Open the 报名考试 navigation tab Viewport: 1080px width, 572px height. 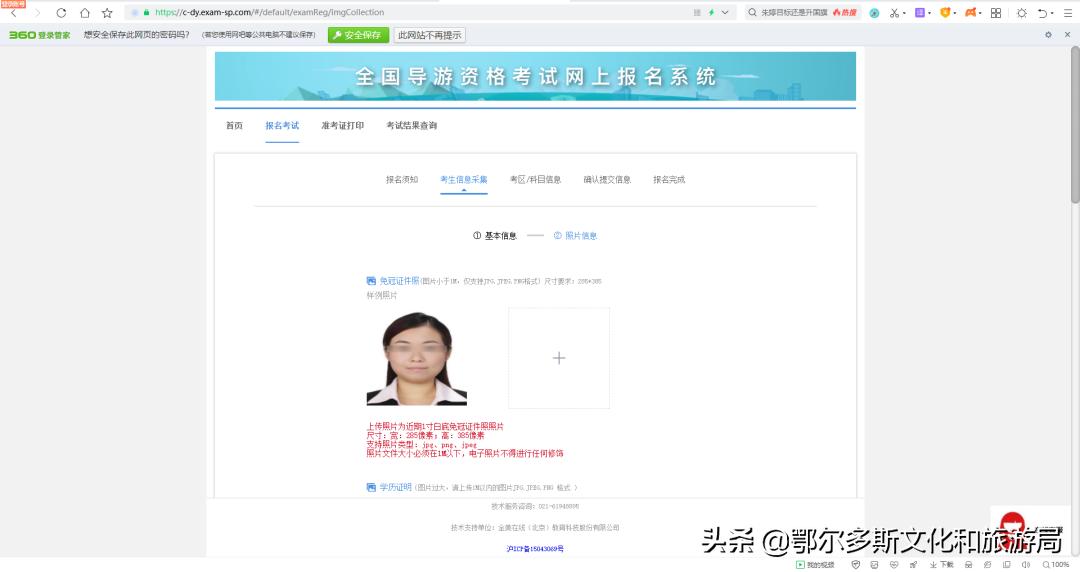coord(282,125)
